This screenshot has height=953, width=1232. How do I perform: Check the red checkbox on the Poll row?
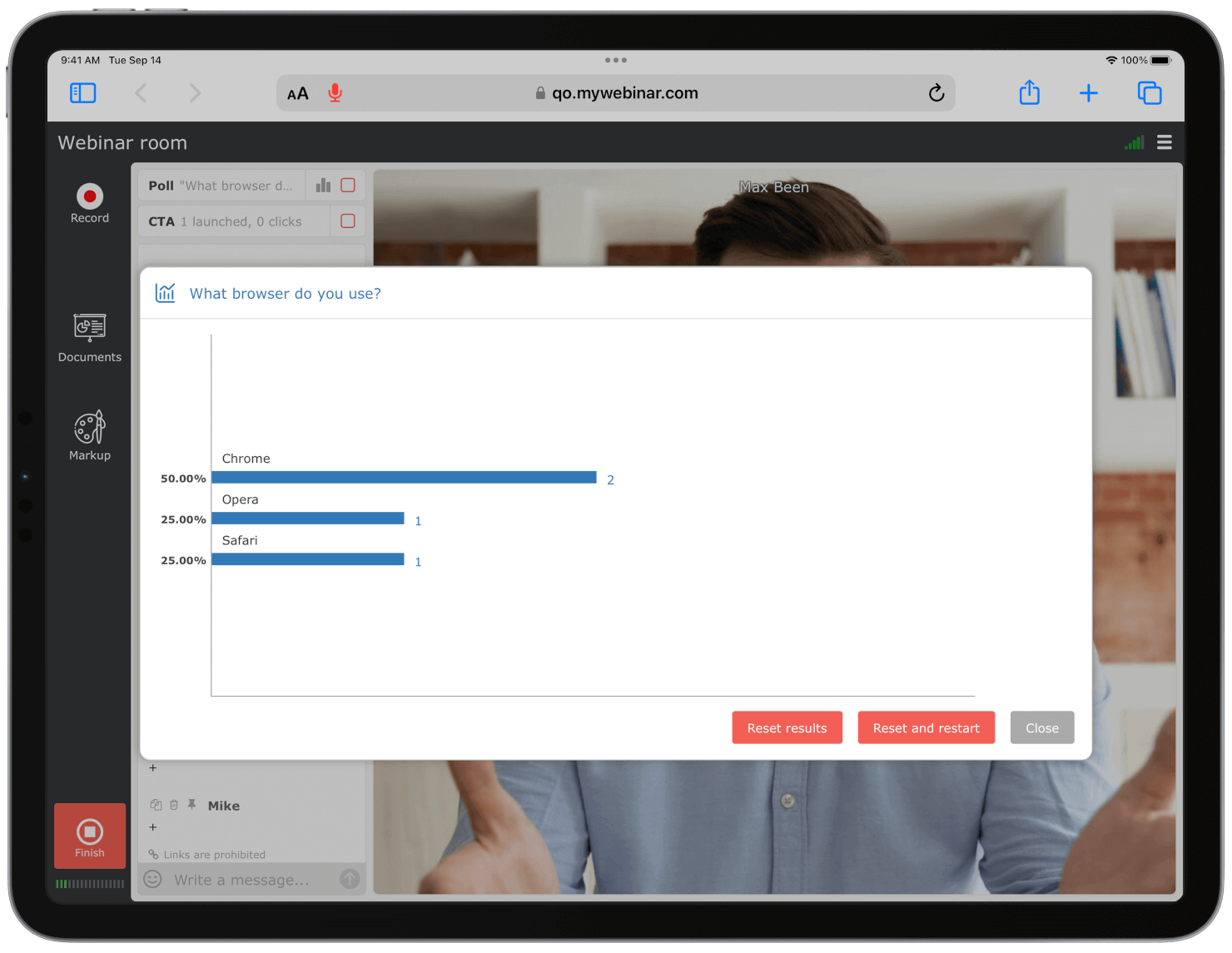[349, 185]
